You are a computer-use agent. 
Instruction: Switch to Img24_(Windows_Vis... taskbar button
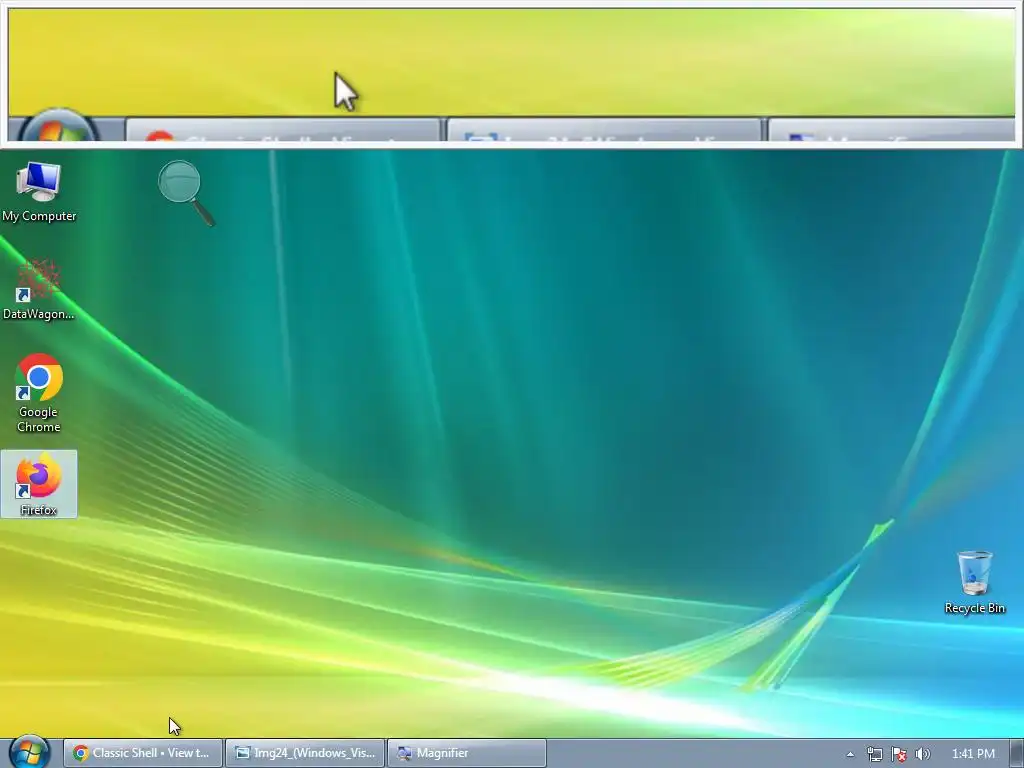305,753
